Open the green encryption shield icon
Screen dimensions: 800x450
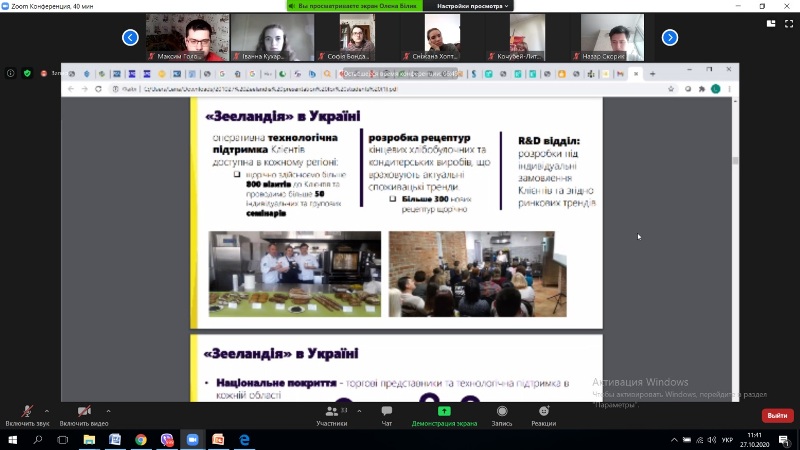click(x=27, y=73)
